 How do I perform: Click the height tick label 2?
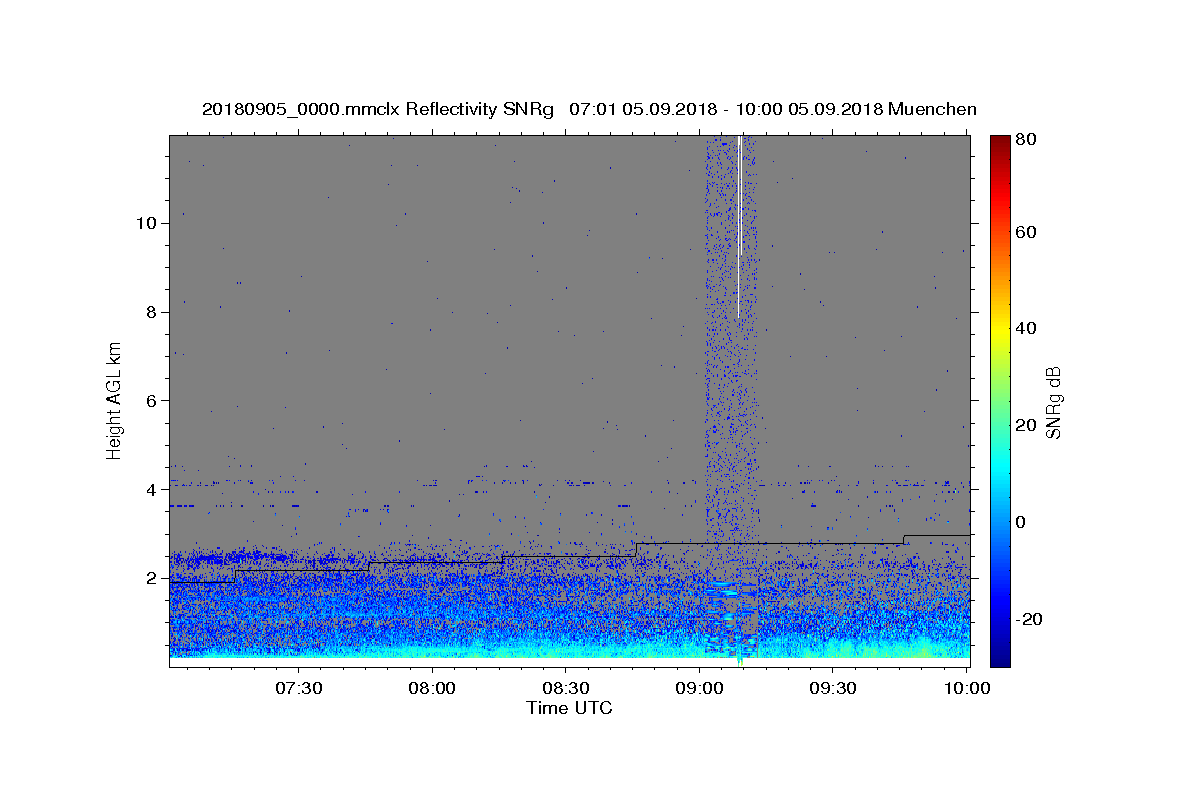pyautogui.click(x=150, y=578)
